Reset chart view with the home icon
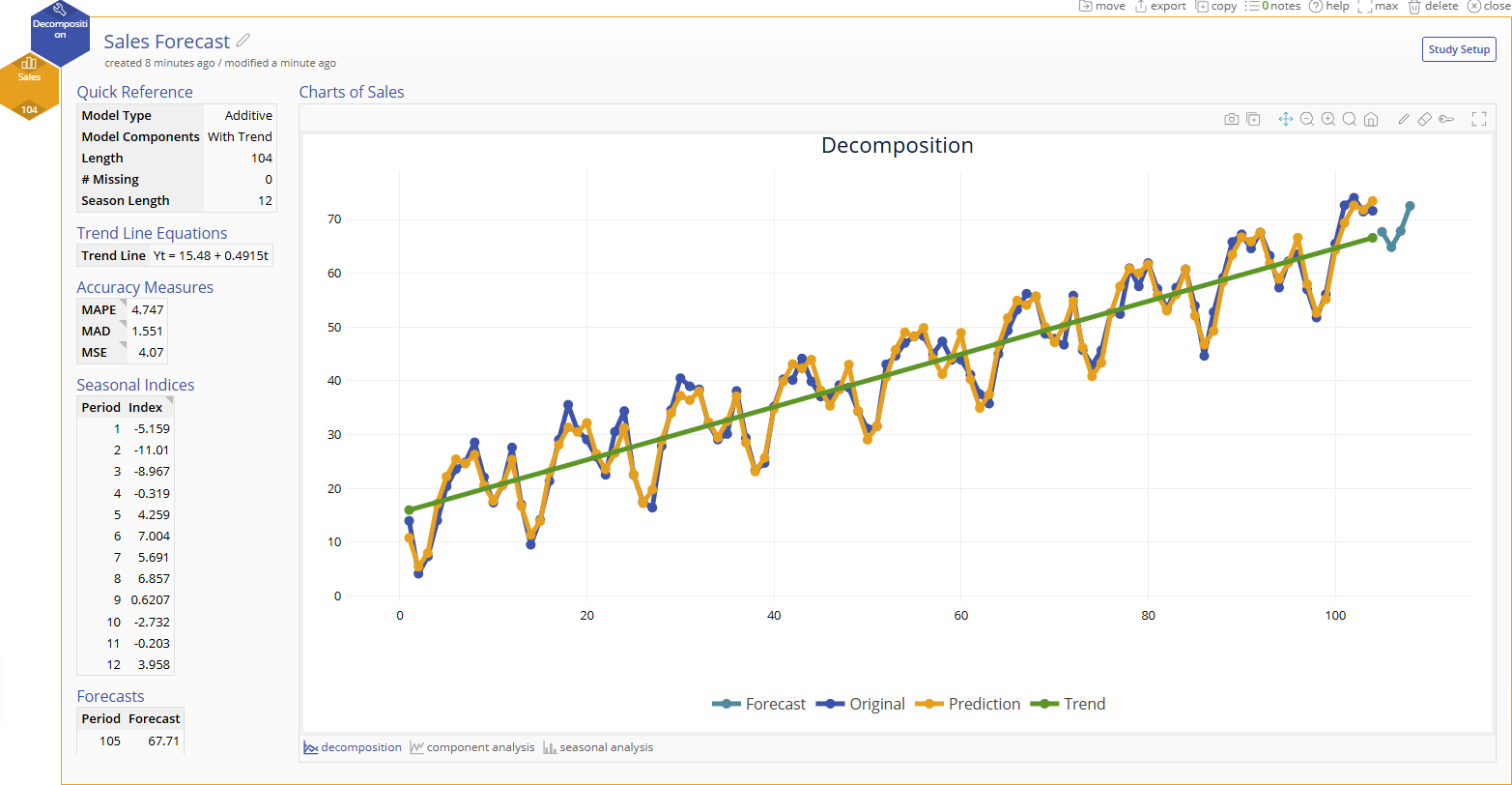The image size is (1512, 785). [1370, 119]
